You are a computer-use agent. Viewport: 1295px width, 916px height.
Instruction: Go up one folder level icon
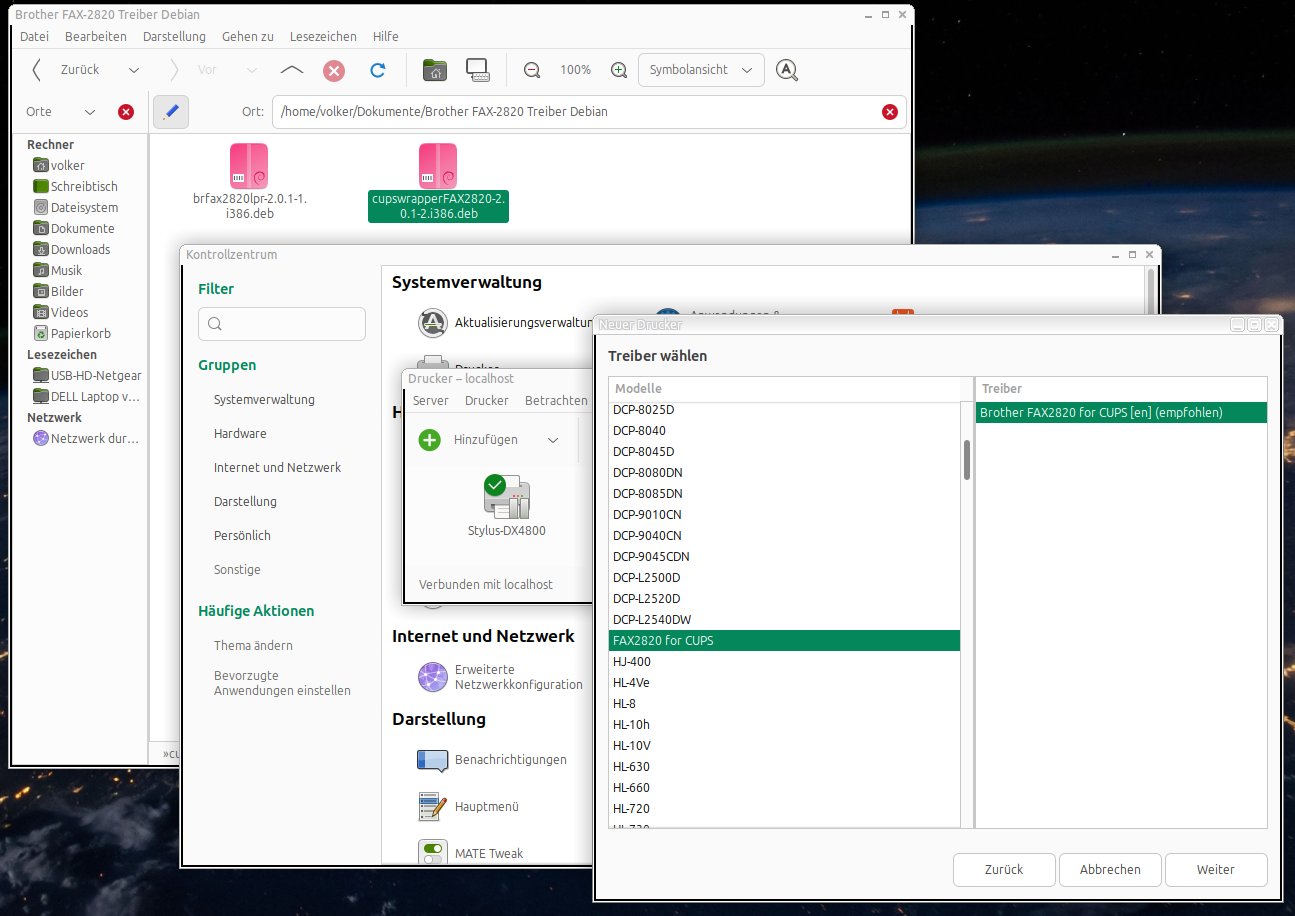291,70
